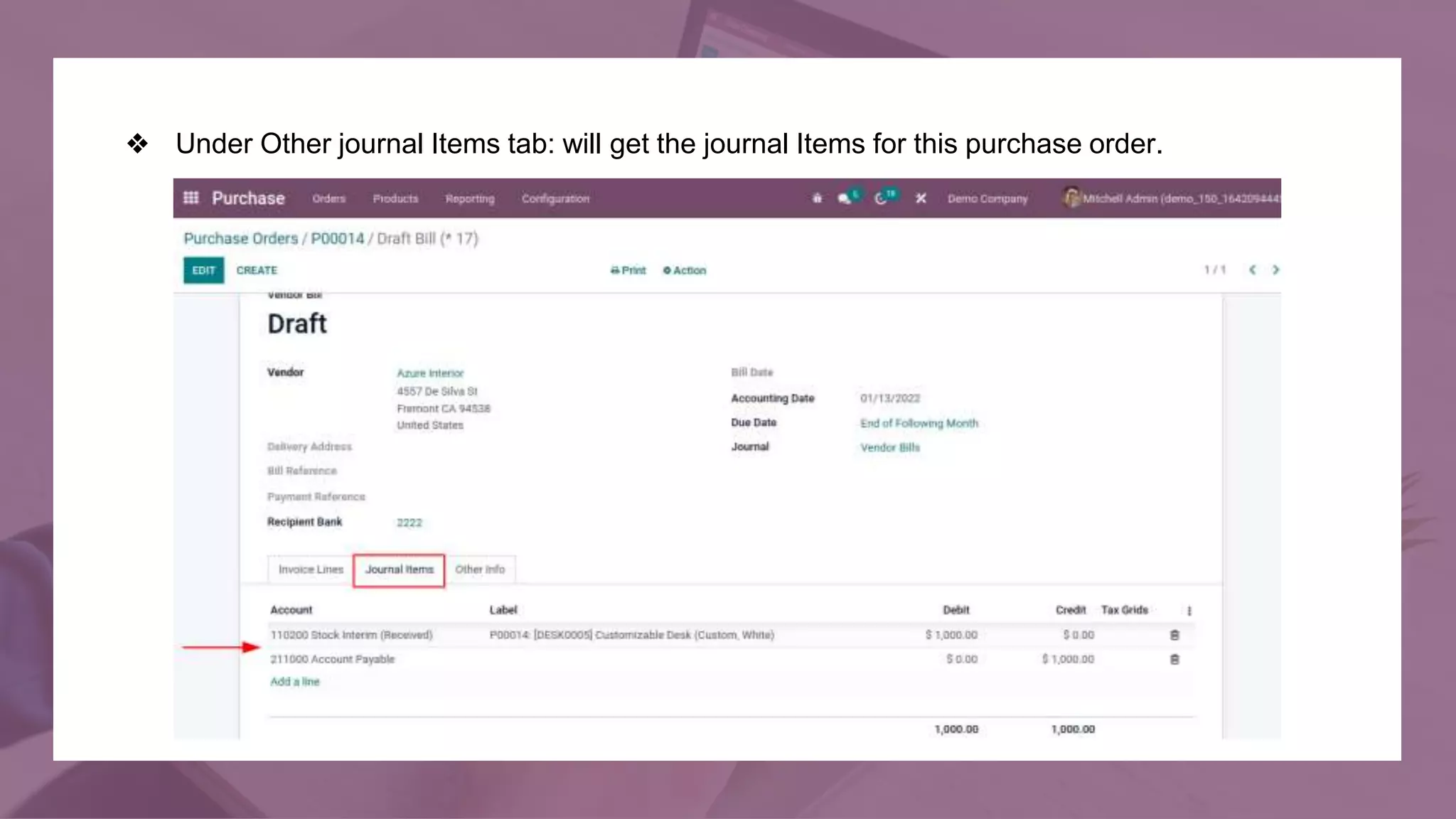Click Mitchell Admin user avatar
Screen dimensions: 1456x819
pos(1071,197)
